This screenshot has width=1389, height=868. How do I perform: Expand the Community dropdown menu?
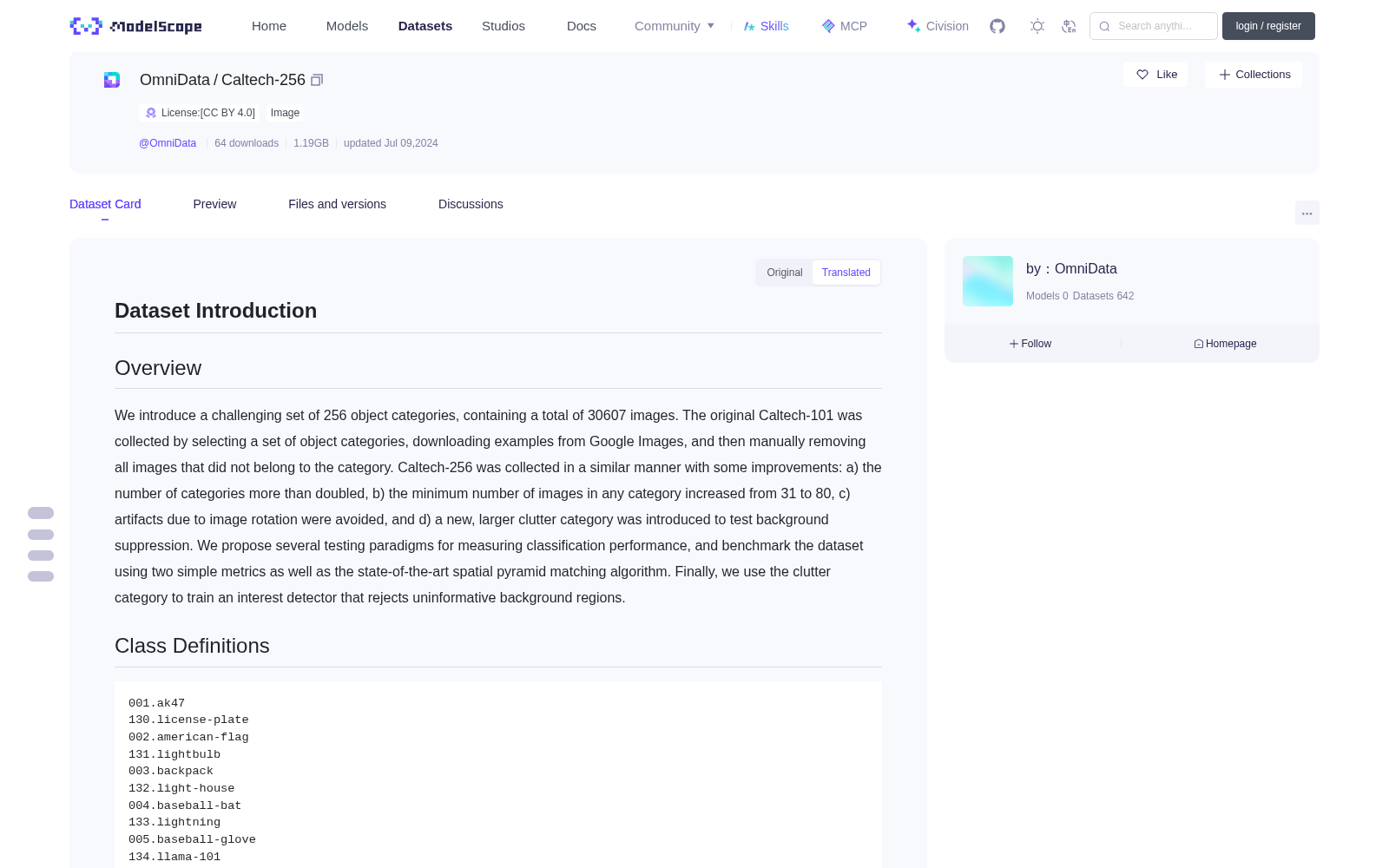675,26
